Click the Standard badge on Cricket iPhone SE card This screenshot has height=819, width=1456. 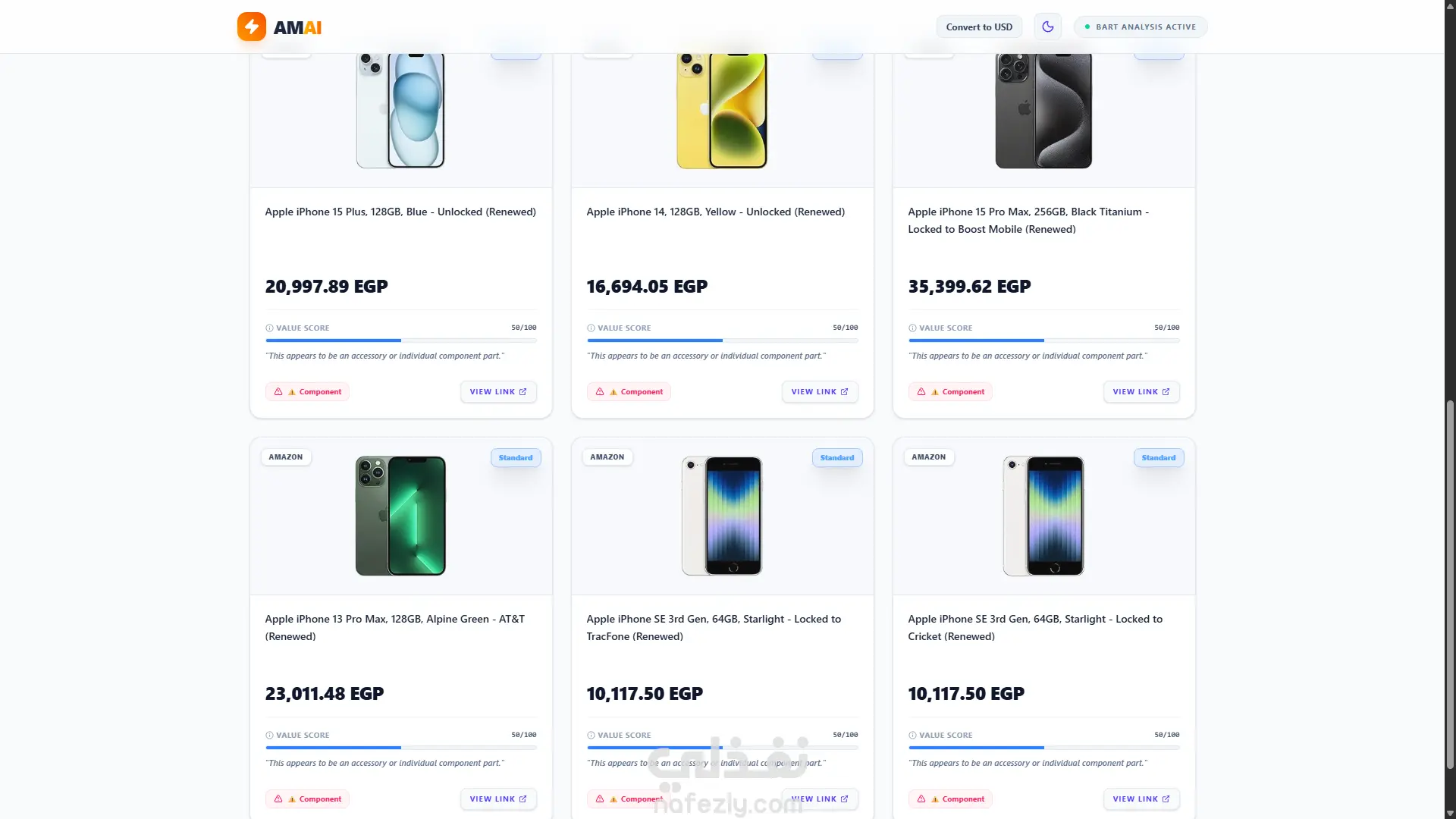pyautogui.click(x=1158, y=458)
